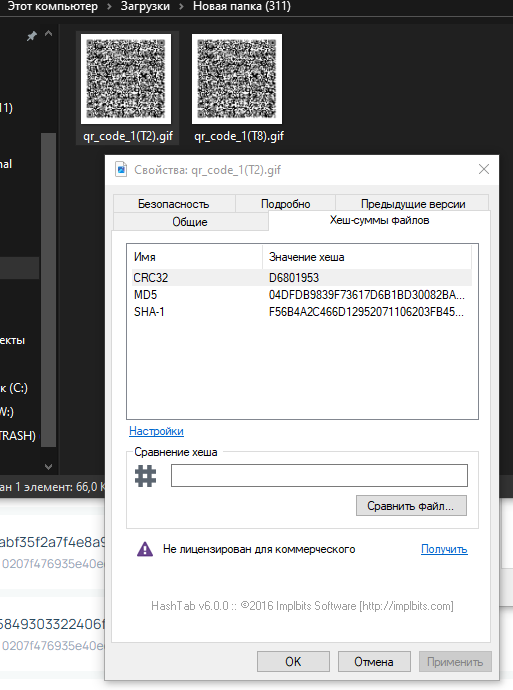This screenshot has height=690, width=513.
Task: Confirm with the OK button
Action: click(x=293, y=661)
